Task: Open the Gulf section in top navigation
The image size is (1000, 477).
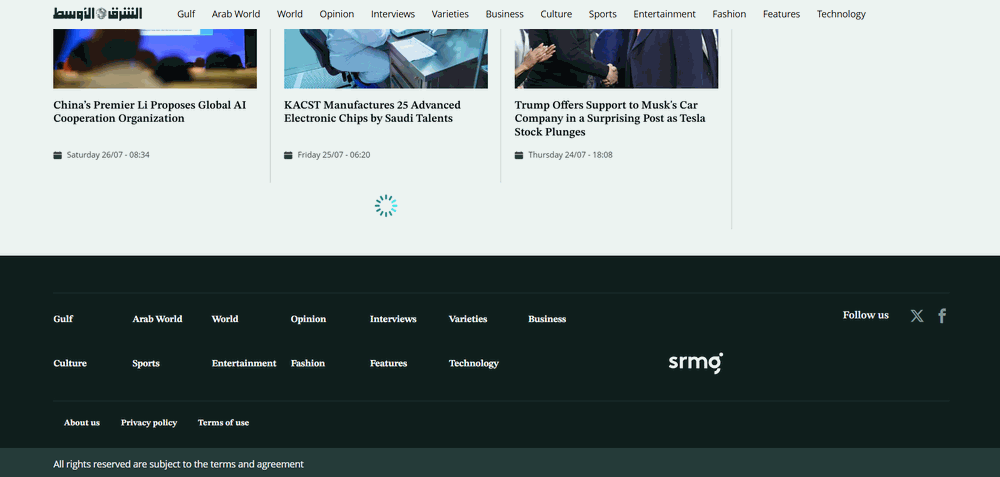Action: (186, 14)
